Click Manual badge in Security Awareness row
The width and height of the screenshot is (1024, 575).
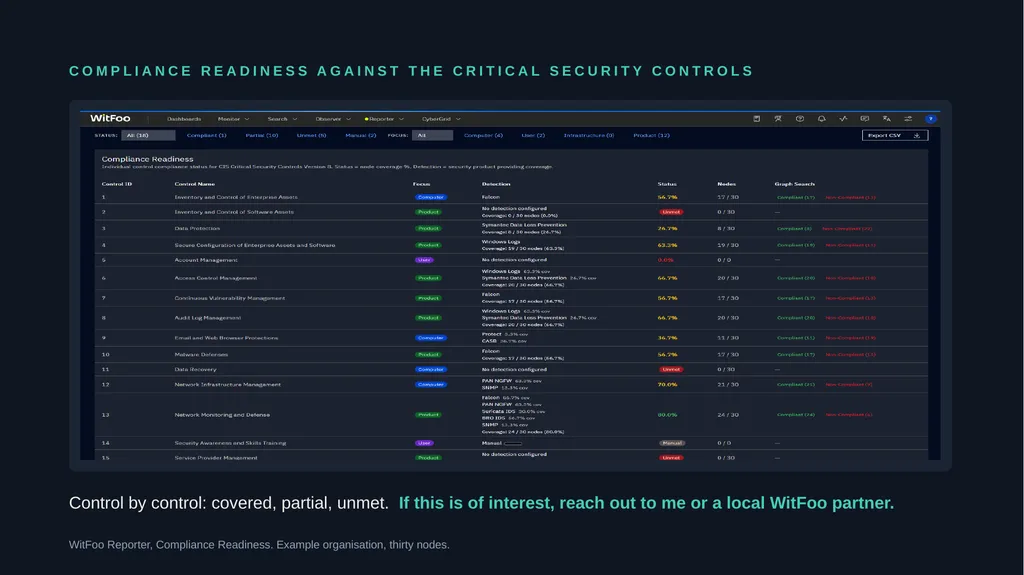pyautogui.click(x=672, y=443)
